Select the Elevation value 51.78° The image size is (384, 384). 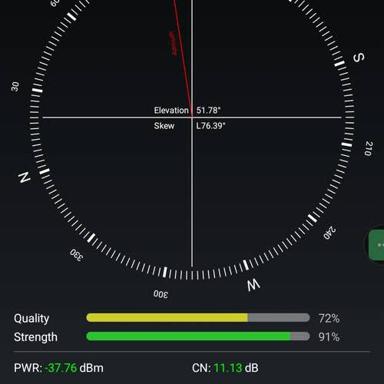tap(208, 110)
